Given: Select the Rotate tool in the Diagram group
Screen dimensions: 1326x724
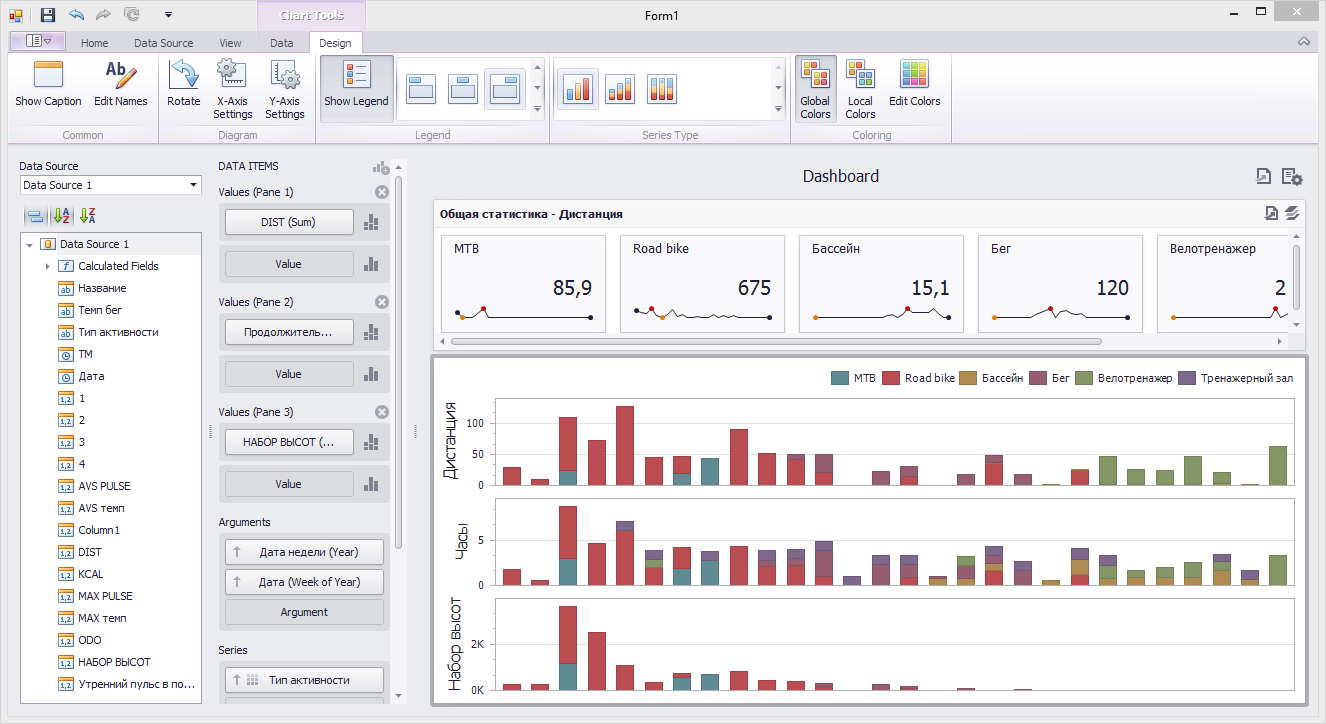Looking at the screenshot, I should click(184, 88).
